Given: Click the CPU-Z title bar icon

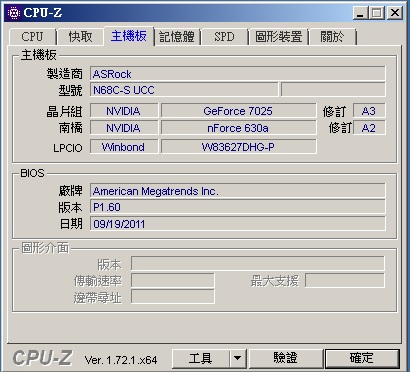Looking at the screenshot, I should [14, 13].
